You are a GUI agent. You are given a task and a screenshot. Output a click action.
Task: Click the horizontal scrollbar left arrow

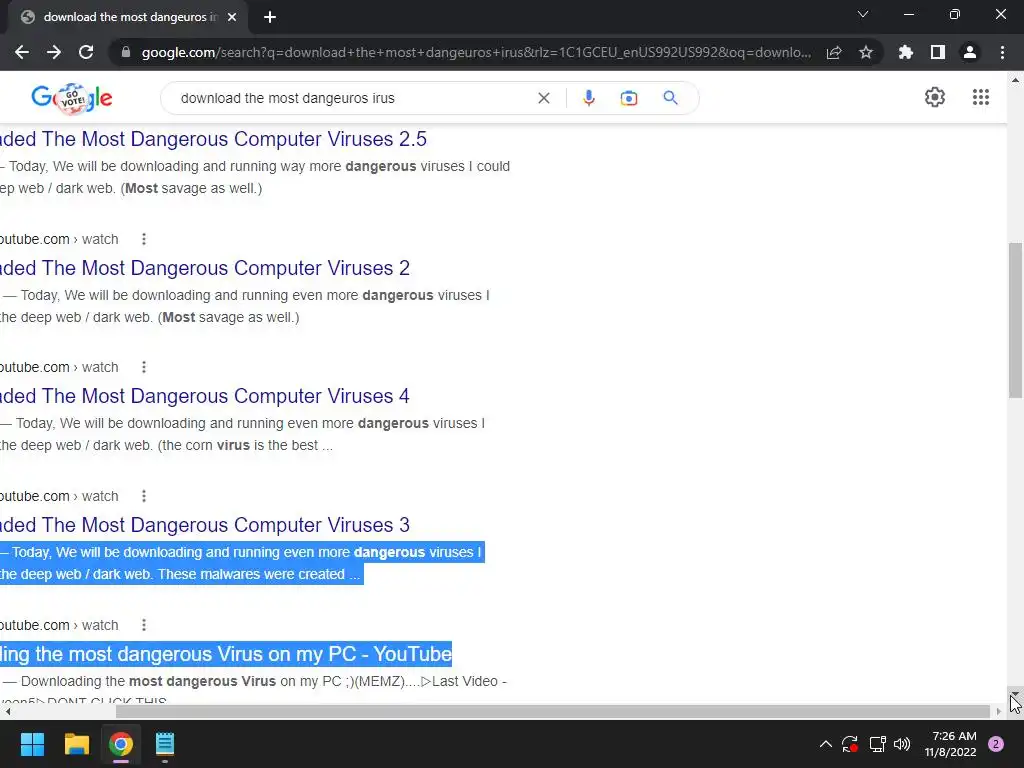point(7,711)
